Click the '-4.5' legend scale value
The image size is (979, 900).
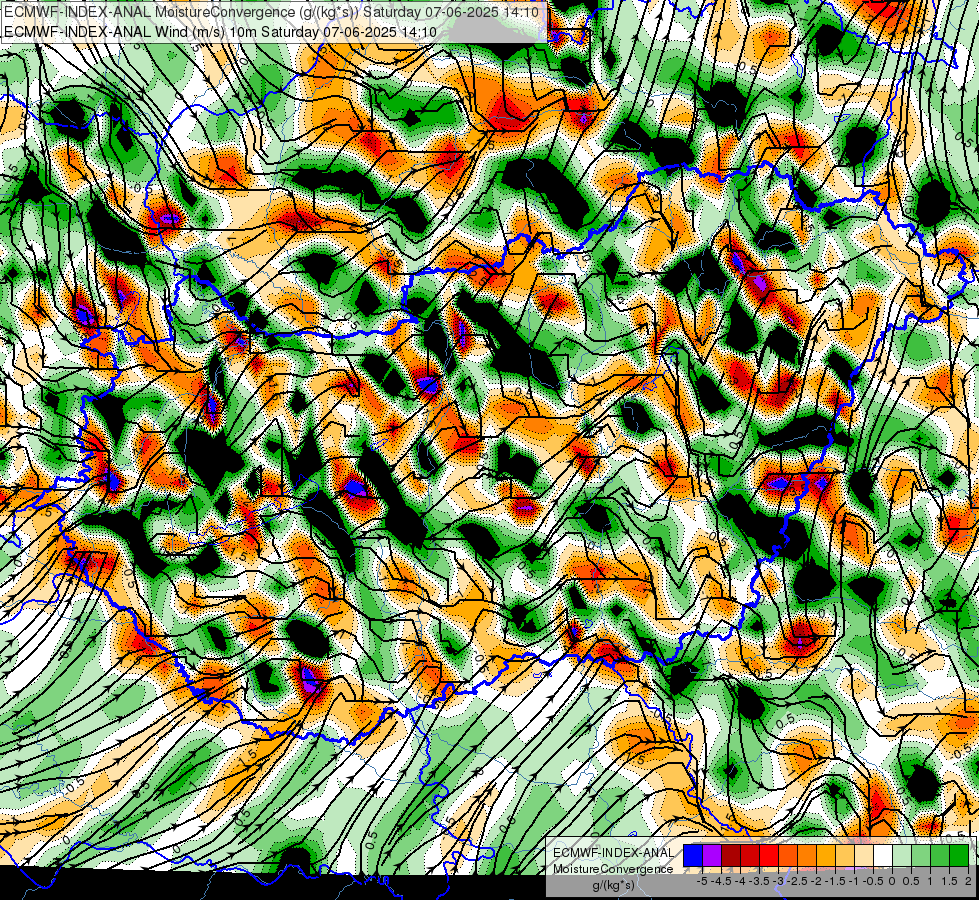pos(722,881)
